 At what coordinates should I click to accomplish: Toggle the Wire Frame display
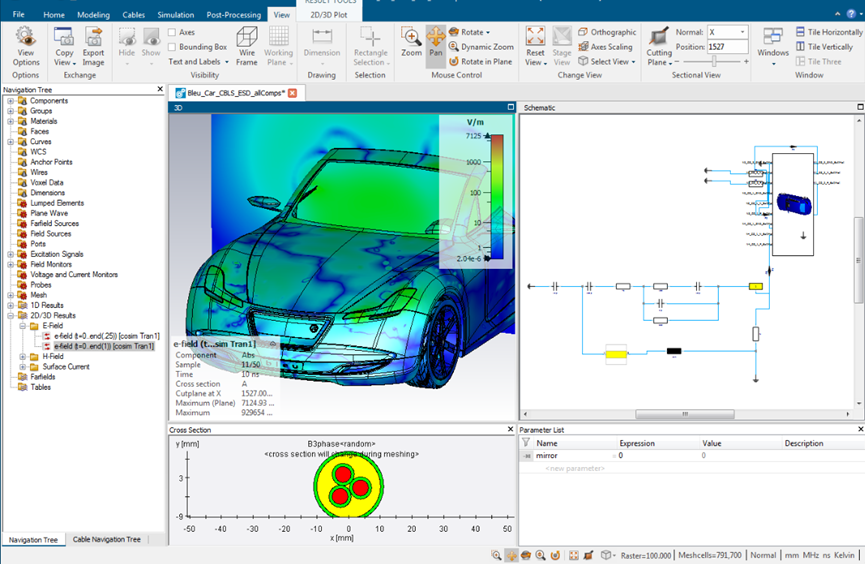pos(246,46)
